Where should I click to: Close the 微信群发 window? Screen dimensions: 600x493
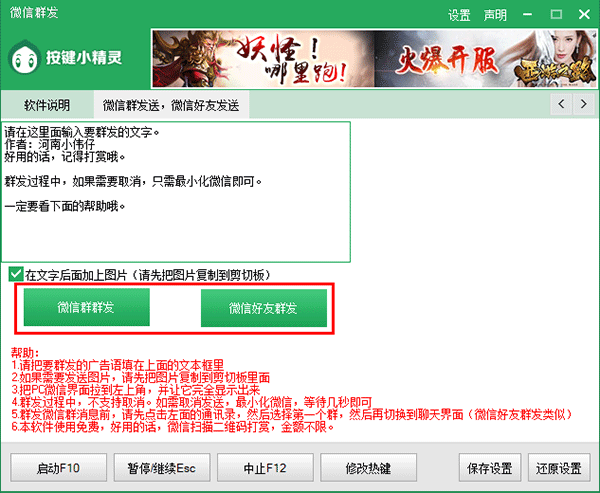click(584, 15)
